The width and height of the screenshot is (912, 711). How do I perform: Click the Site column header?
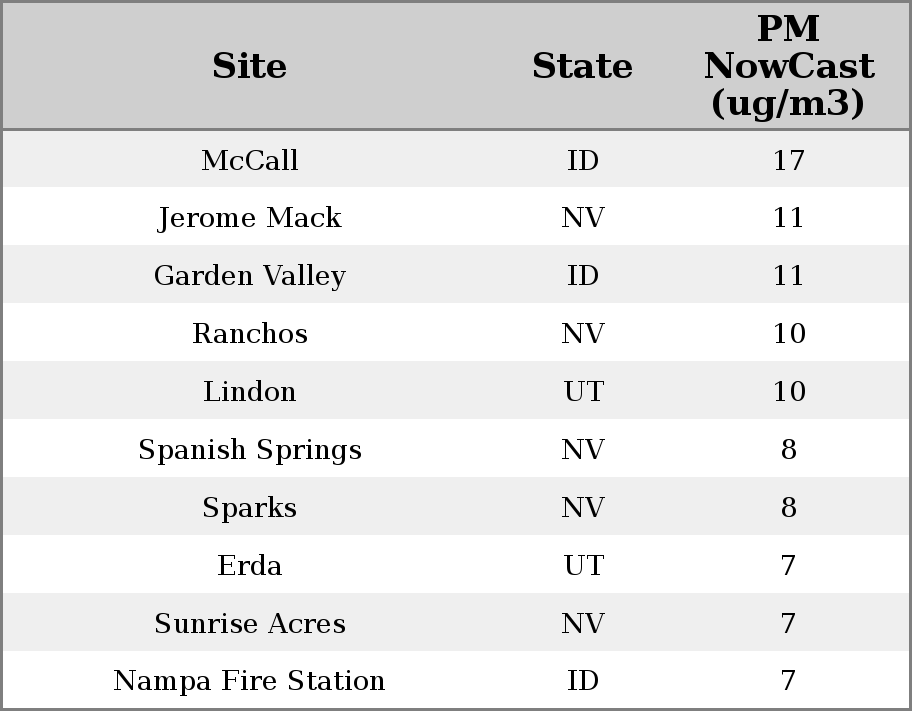(x=250, y=66)
